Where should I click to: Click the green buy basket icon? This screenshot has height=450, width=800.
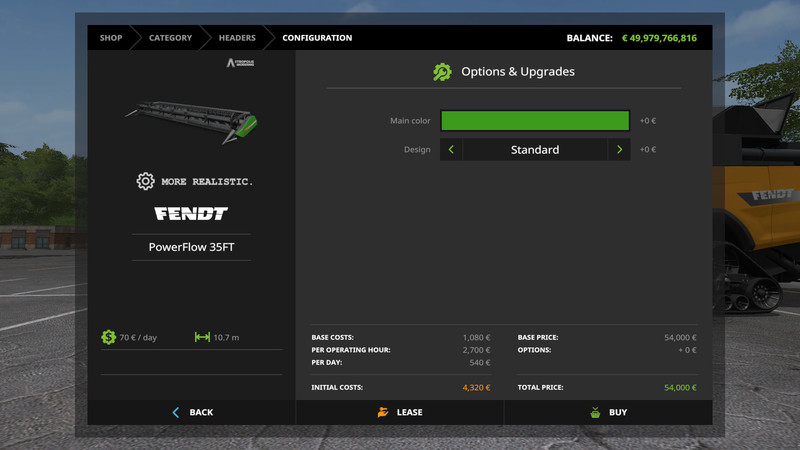[594, 412]
